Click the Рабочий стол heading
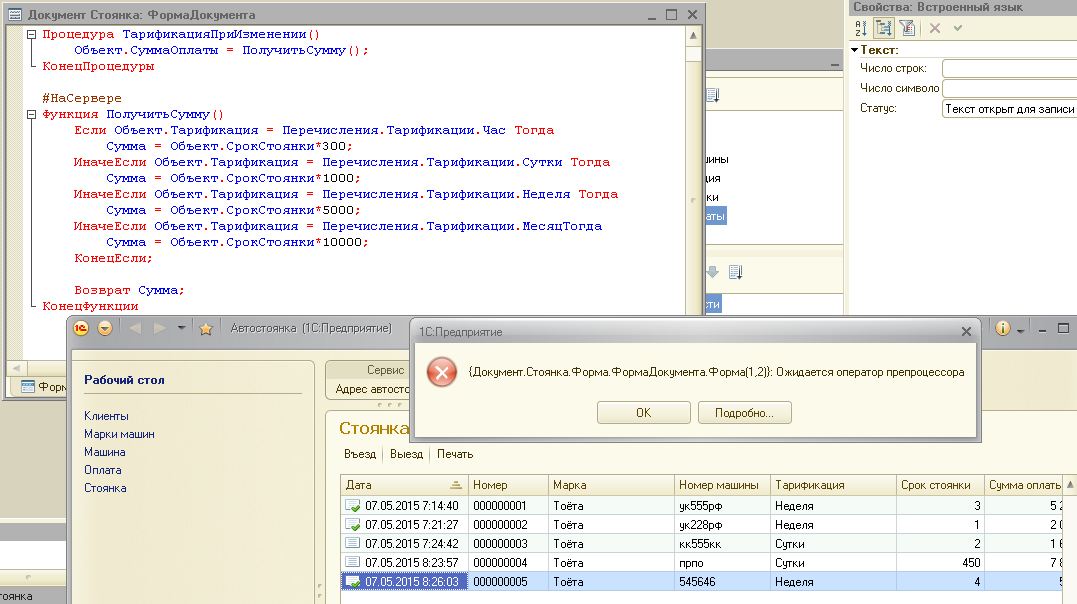This screenshot has width=1077, height=604. [124, 380]
